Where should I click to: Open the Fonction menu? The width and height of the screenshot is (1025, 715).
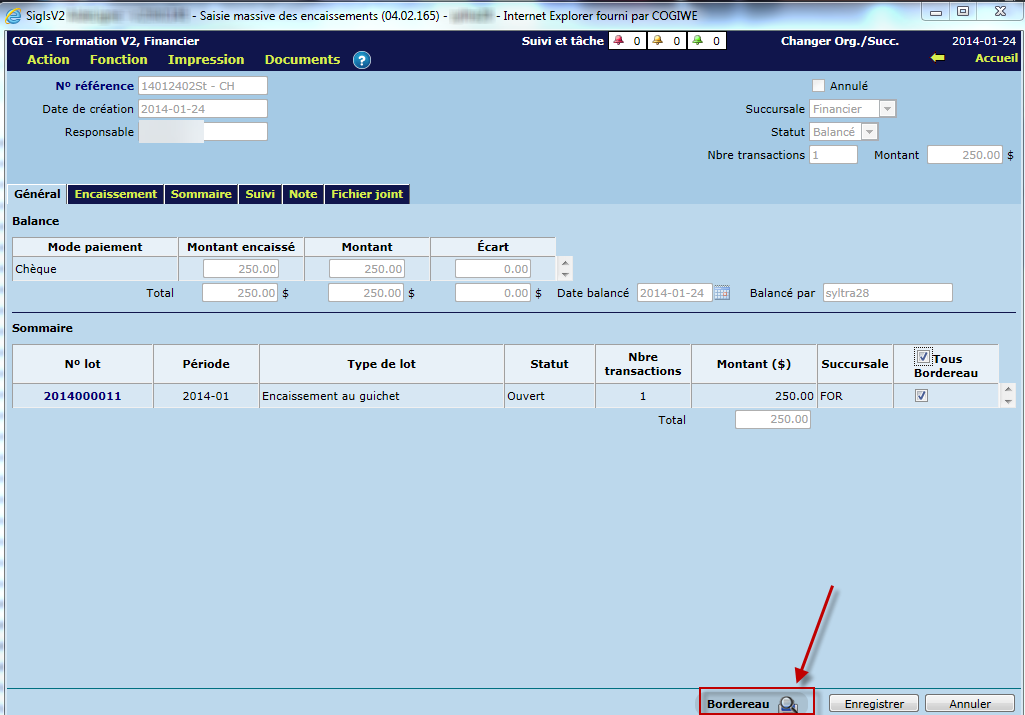point(118,60)
